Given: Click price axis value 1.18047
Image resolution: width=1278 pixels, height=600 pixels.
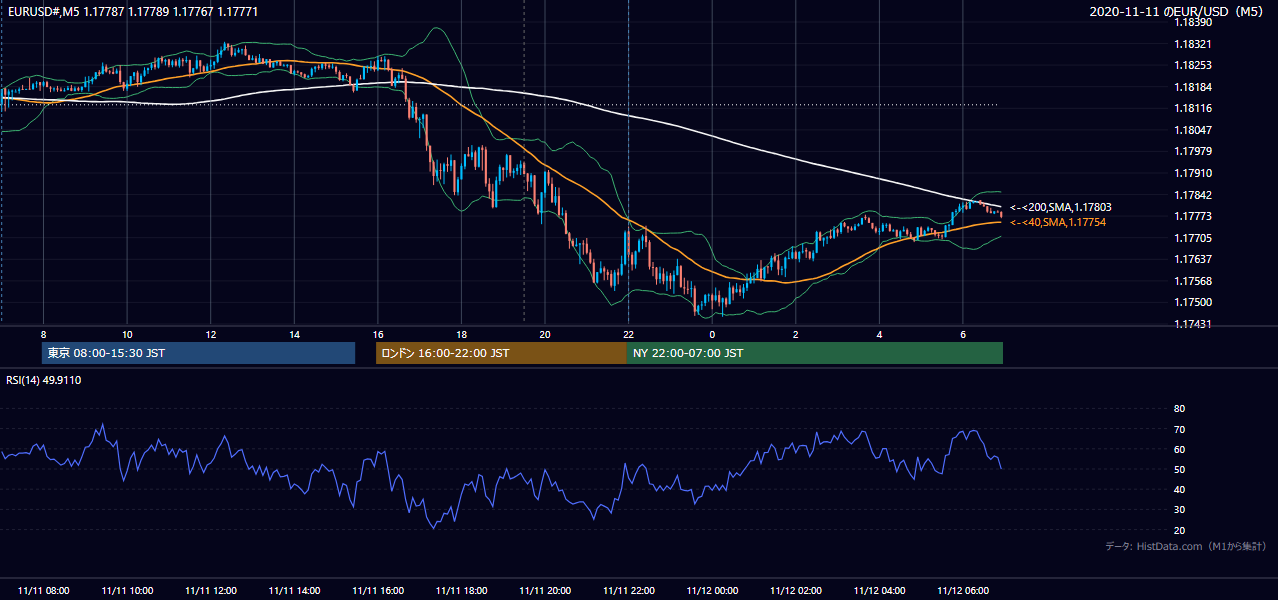Looking at the screenshot, I should tap(1194, 130).
